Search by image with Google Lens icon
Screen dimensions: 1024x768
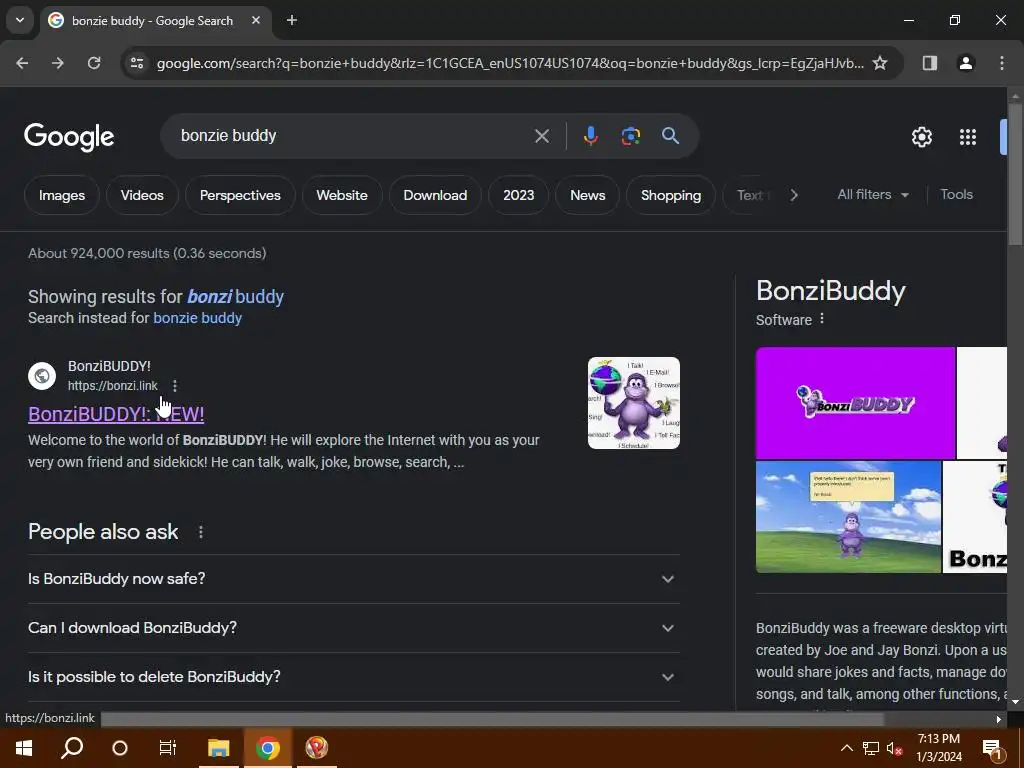coord(630,136)
